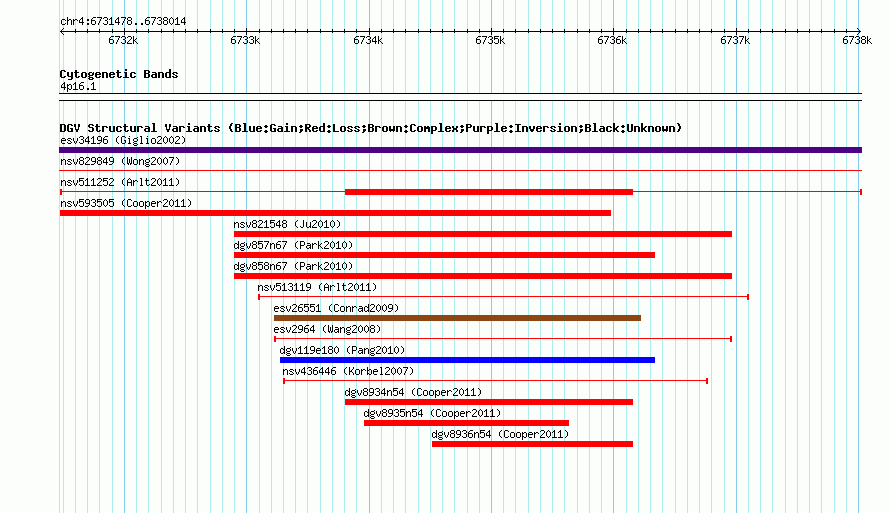Click the 6736k ruler mark
The height and width of the screenshot is (513, 890).
click(x=612, y=40)
